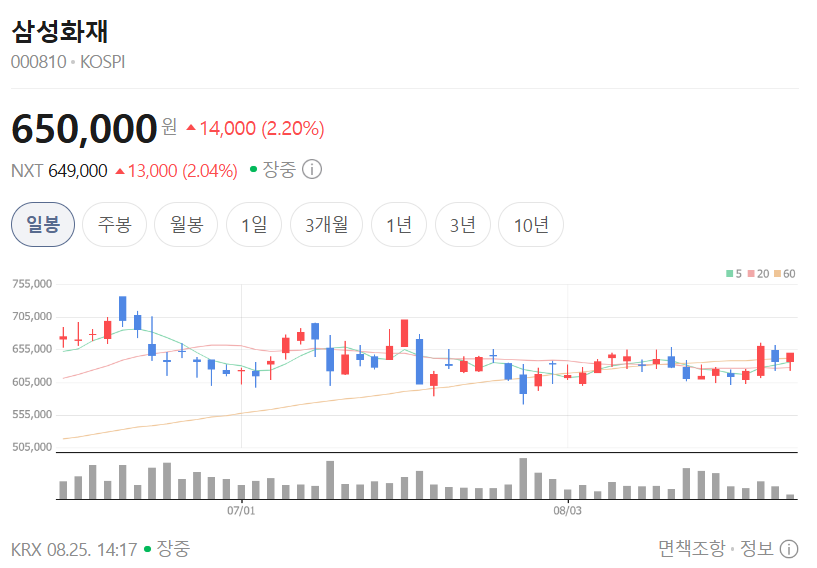Viewport: 817px width, 568px height.
Task: Click the green 5-day moving average legend
Action: point(734,274)
